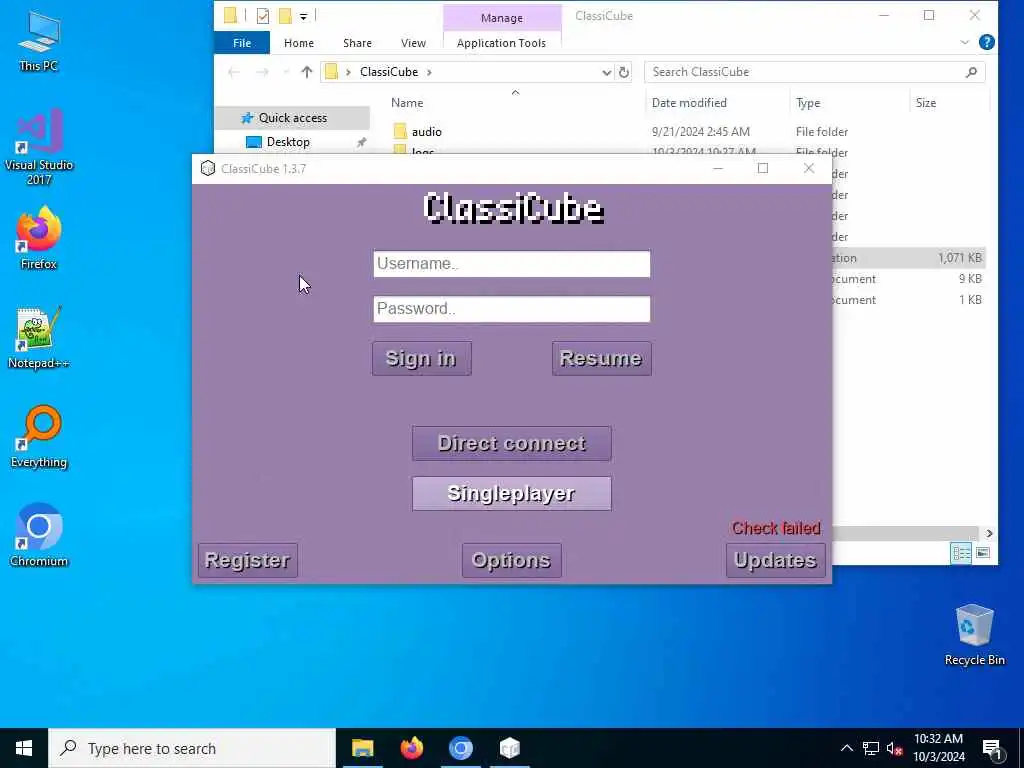Click horizontal scrollbar right arrow in Explorer
Viewport: 1024px width, 768px height.
coord(989,534)
